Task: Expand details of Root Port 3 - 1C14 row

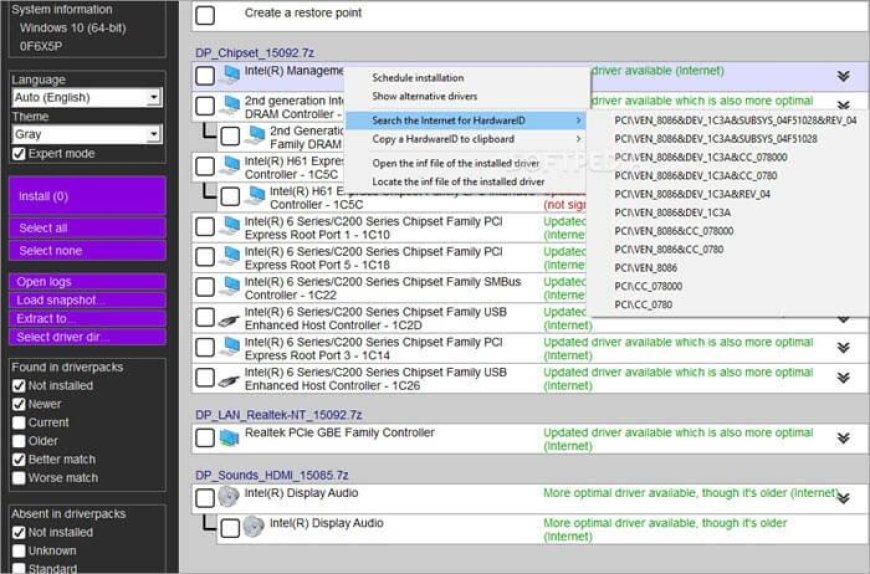Action: click(x=843, y=348)
